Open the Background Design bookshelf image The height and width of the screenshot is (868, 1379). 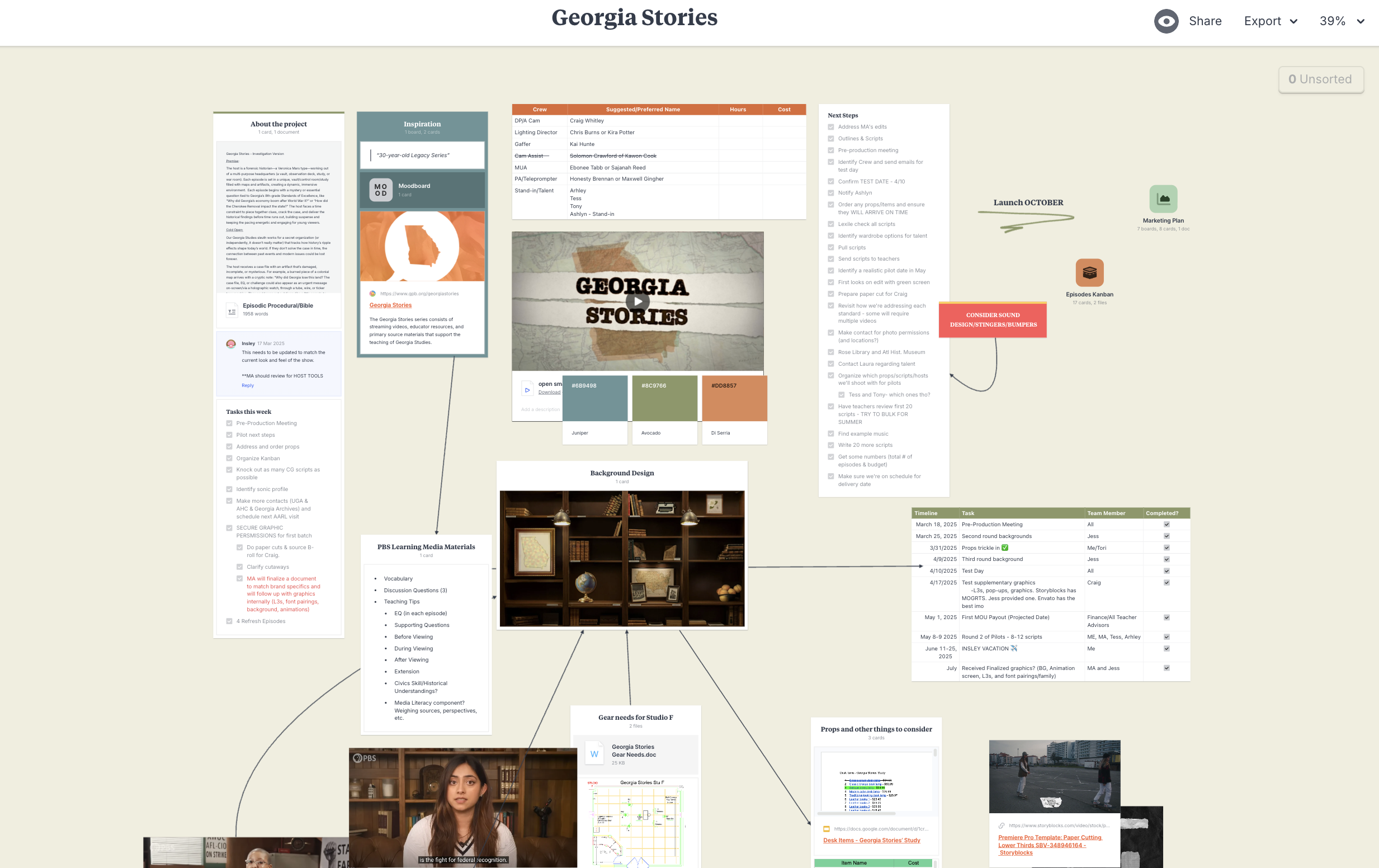click(x=622, y=558)
